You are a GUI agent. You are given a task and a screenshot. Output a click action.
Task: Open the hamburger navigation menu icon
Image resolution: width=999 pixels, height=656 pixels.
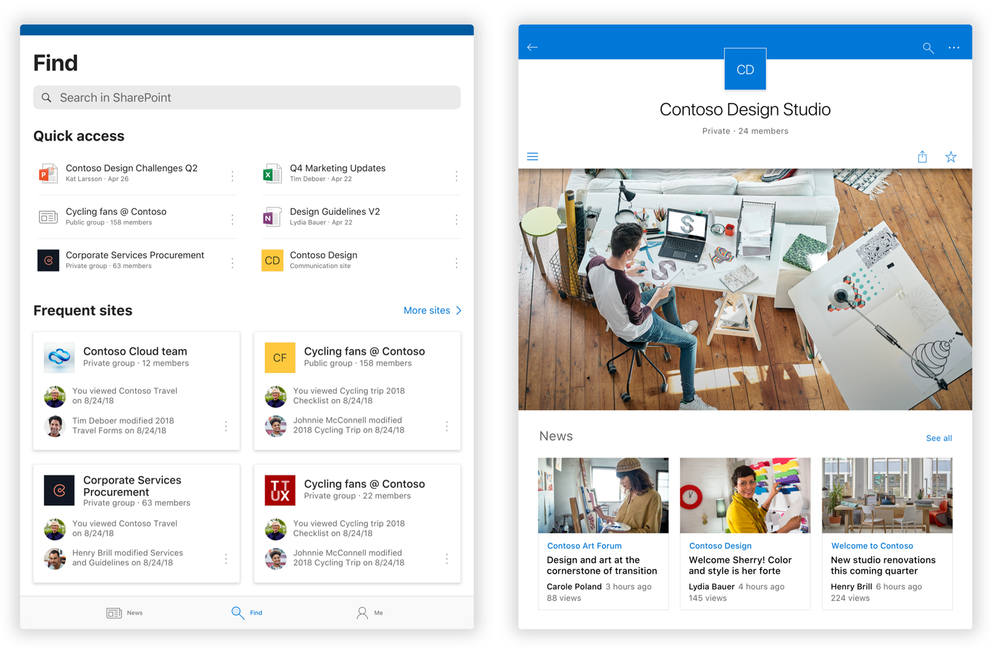click(x=533, y=157)
